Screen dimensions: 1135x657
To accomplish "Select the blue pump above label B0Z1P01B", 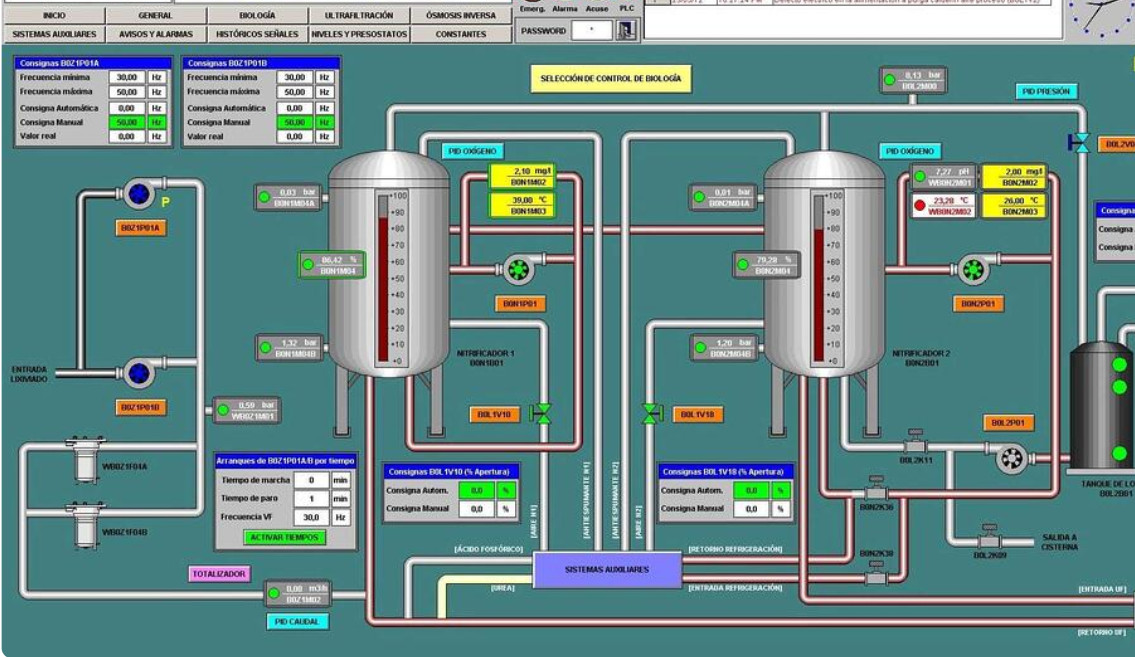I will tap(138, 374).
